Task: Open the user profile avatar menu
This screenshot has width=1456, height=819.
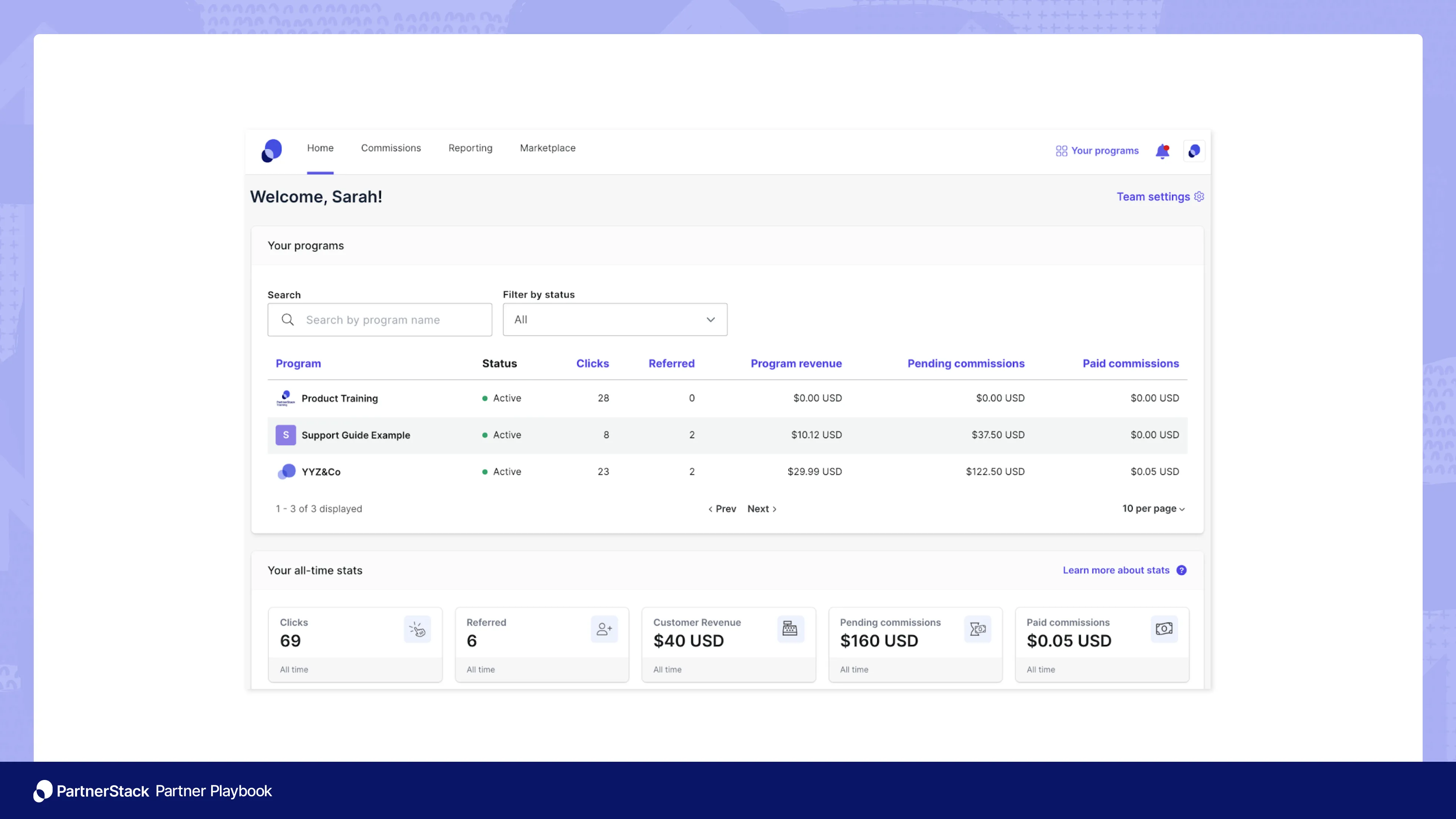Action: click(x=1194, y=151)
